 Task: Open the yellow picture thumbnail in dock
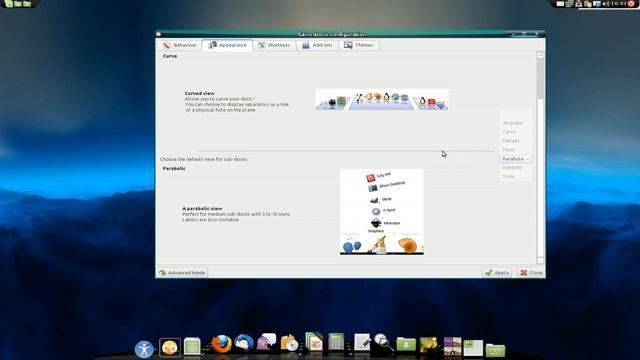pos(429,345)
